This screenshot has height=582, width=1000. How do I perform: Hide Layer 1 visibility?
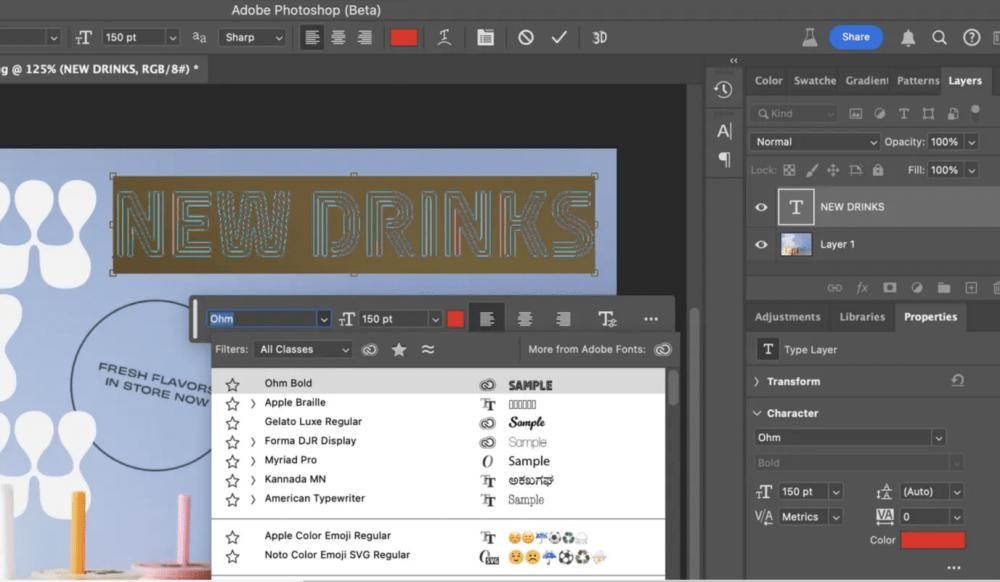pos(761,244)
